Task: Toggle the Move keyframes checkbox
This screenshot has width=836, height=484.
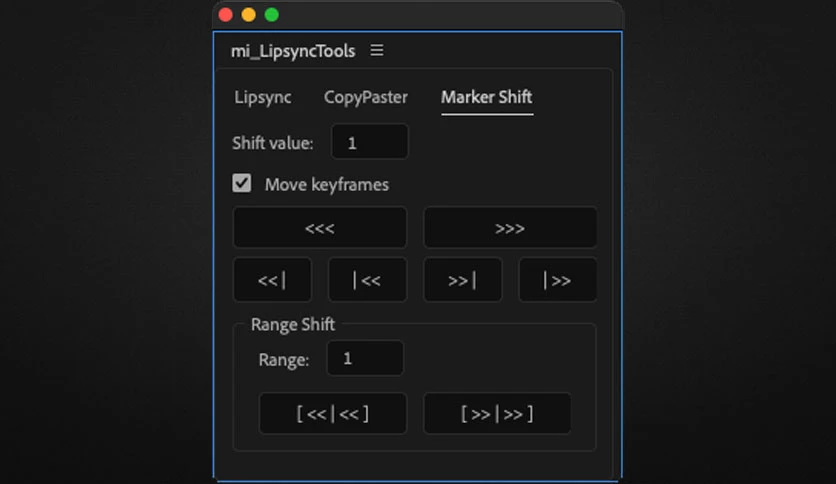Action: 242,183
